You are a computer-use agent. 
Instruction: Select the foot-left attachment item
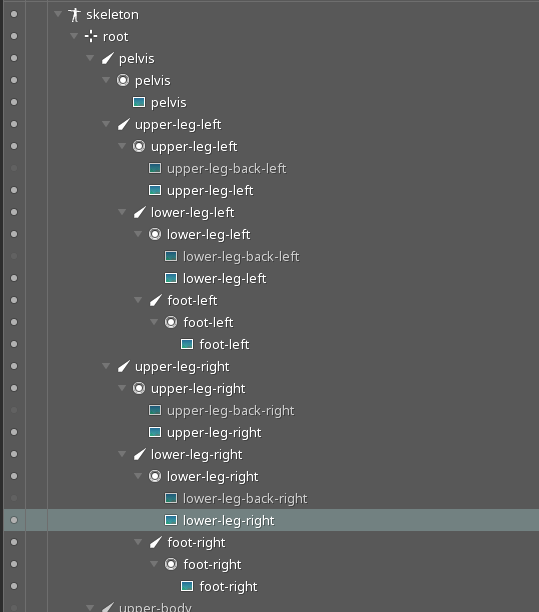224,344
